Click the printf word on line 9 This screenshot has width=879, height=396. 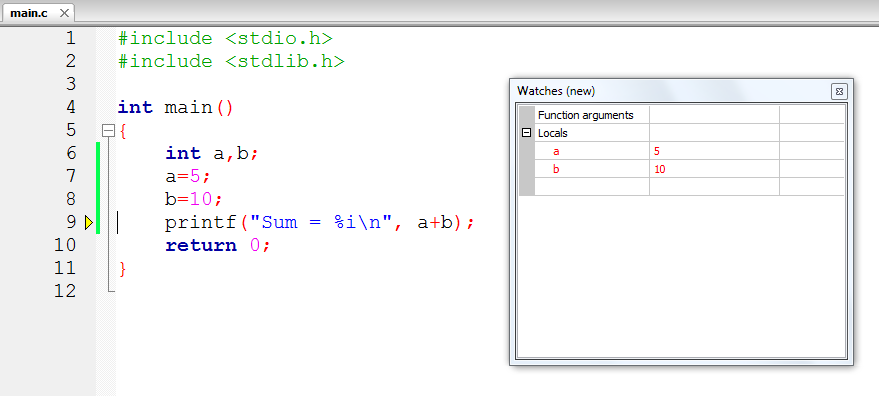[201, 223]
